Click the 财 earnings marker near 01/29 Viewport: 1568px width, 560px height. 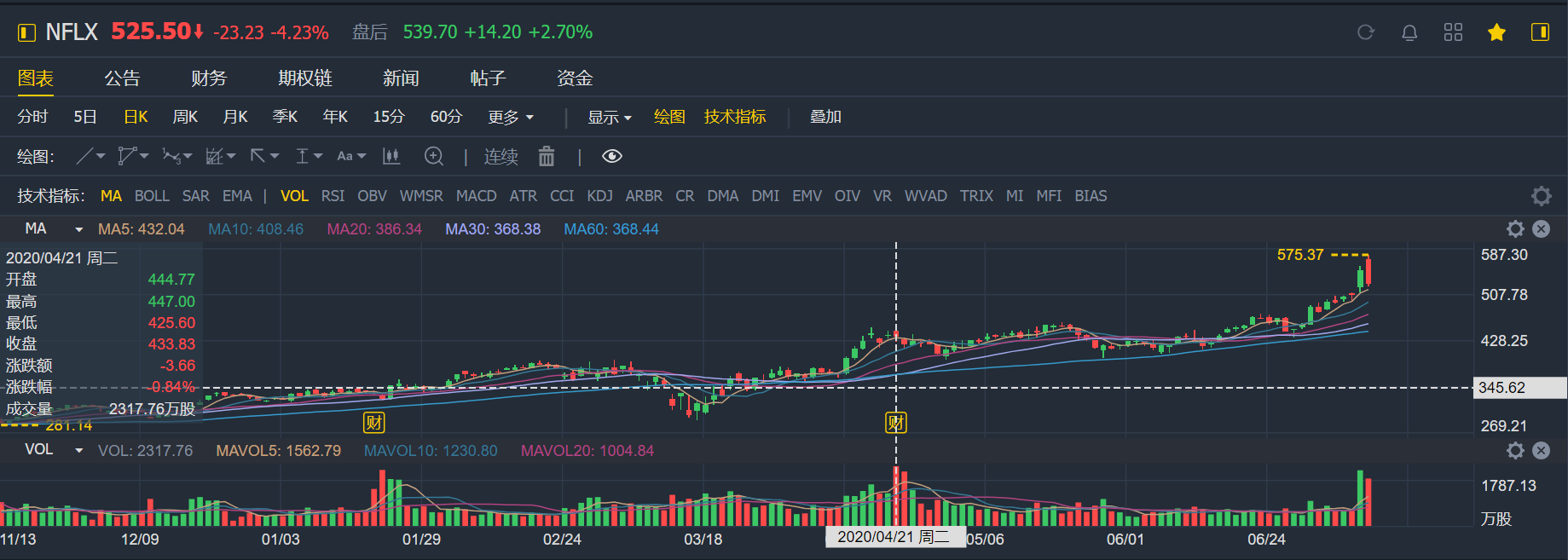pyautogui.click(x=373, y=423)
